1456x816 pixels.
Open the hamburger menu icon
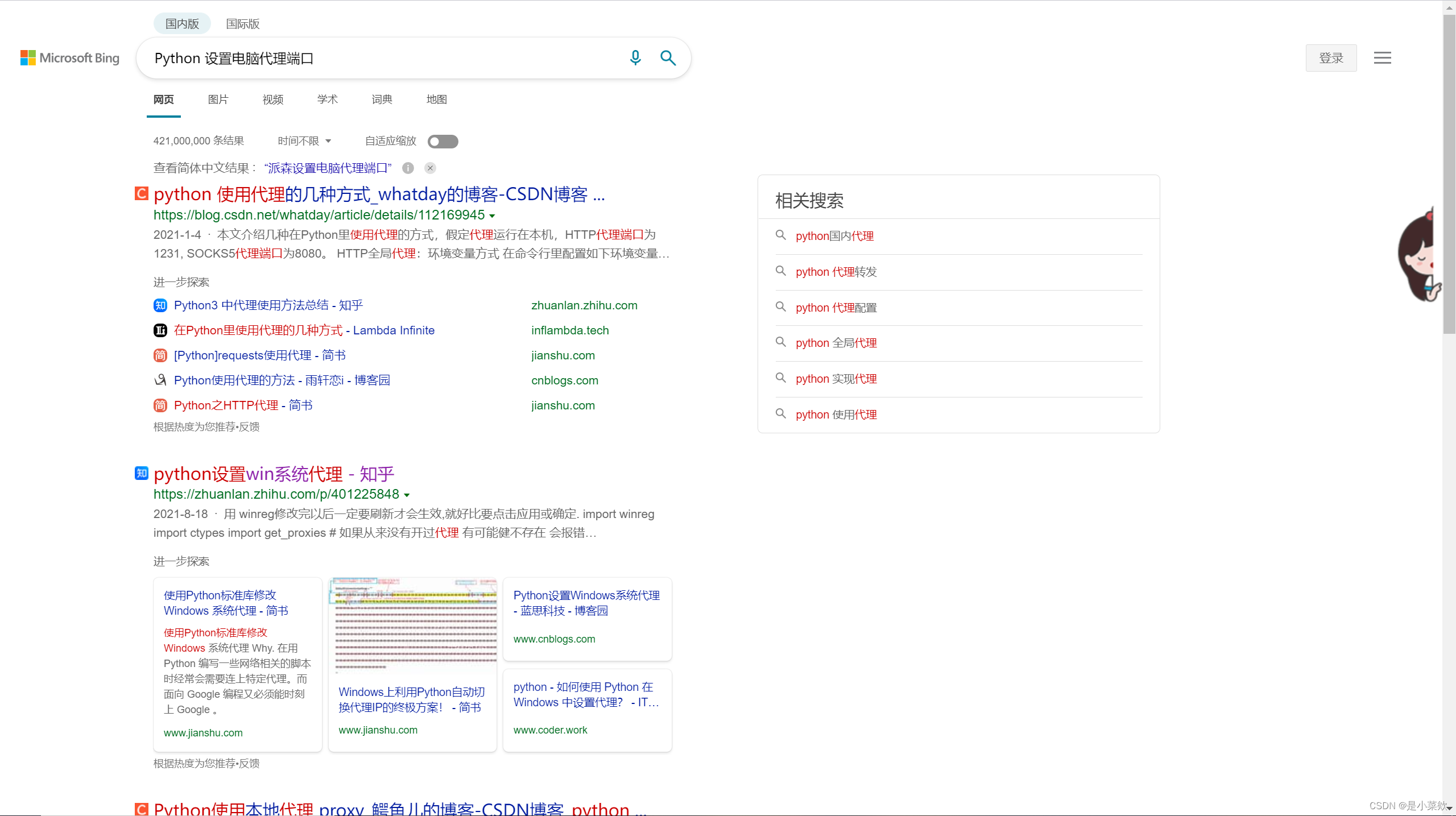1382,58
